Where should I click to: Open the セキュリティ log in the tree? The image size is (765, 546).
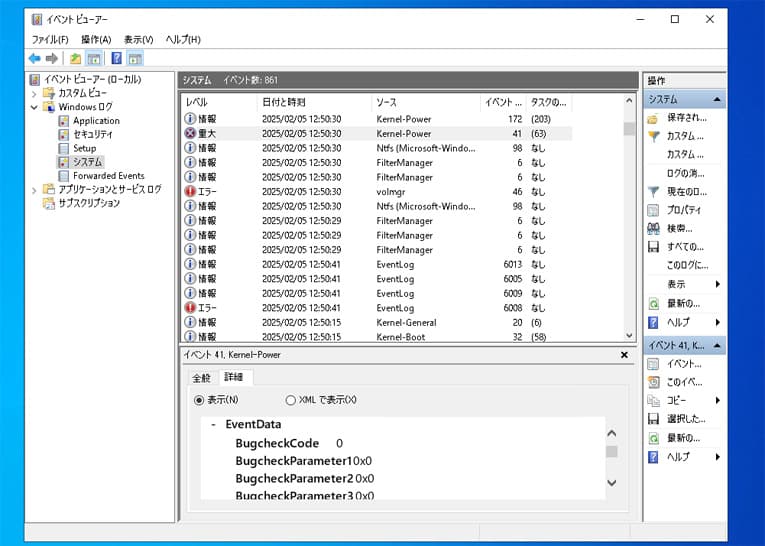click(x=92, y=134)
